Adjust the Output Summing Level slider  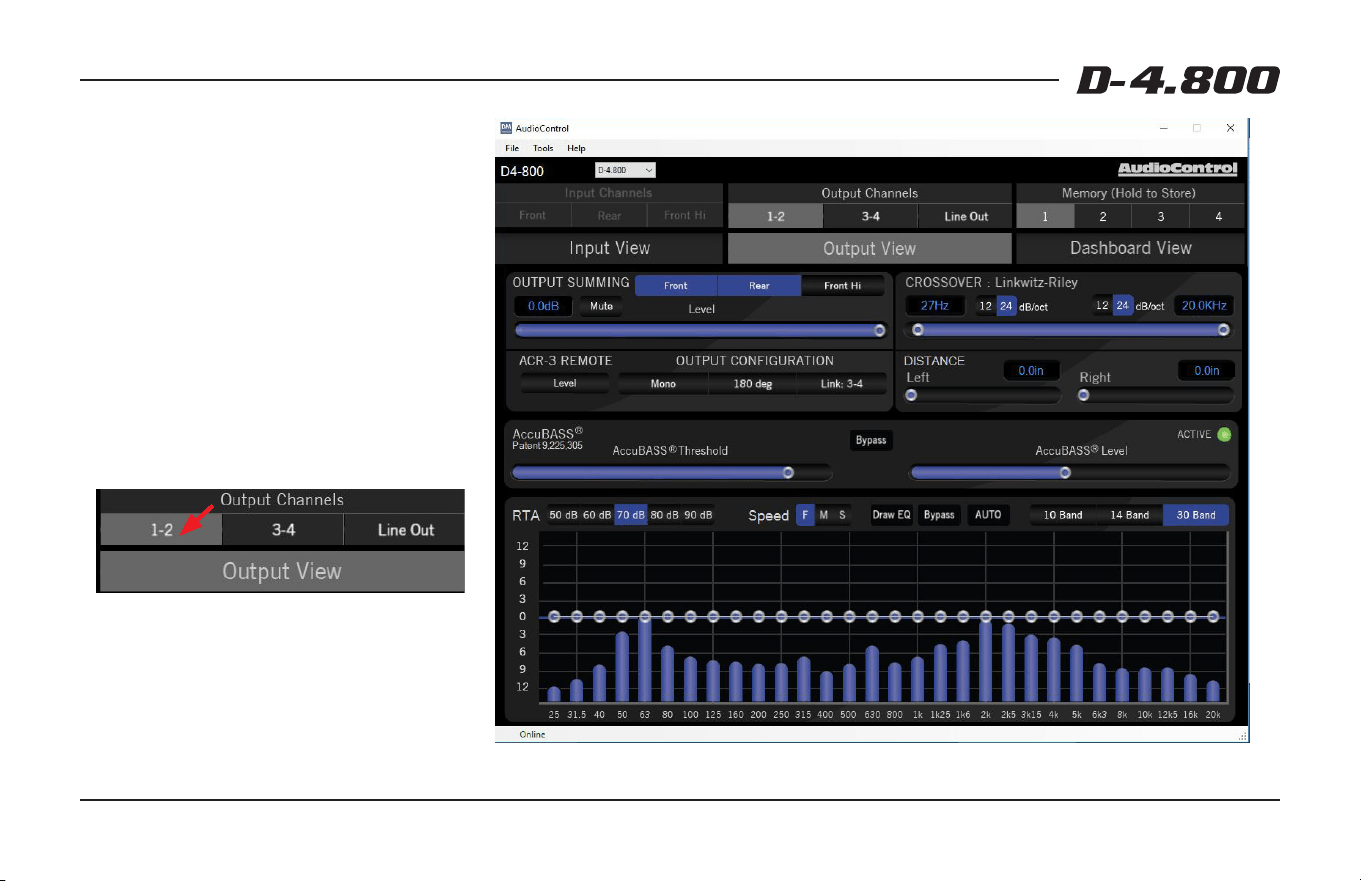(699, 331)
